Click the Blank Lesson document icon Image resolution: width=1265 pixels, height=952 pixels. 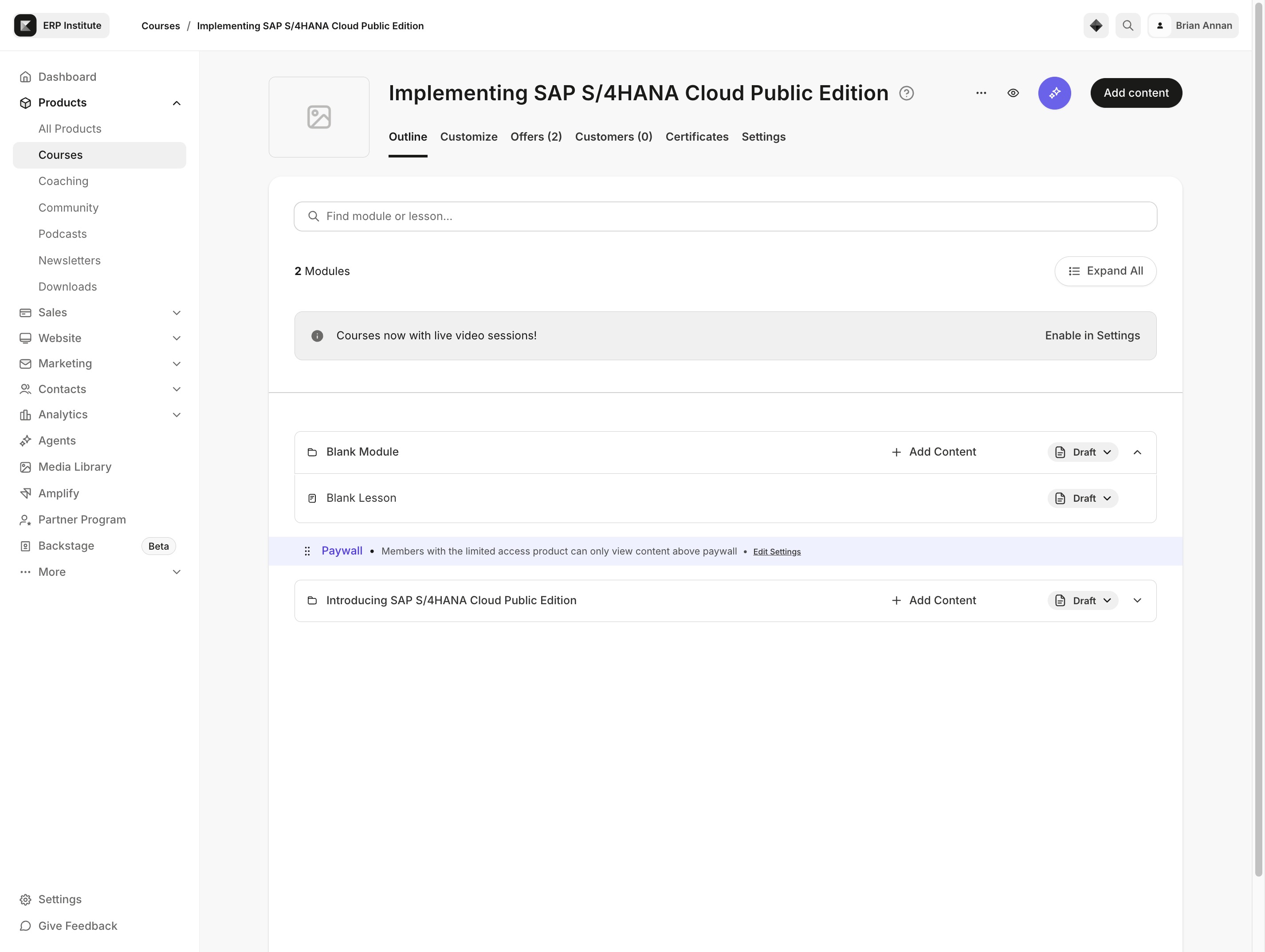pos(312,499)
